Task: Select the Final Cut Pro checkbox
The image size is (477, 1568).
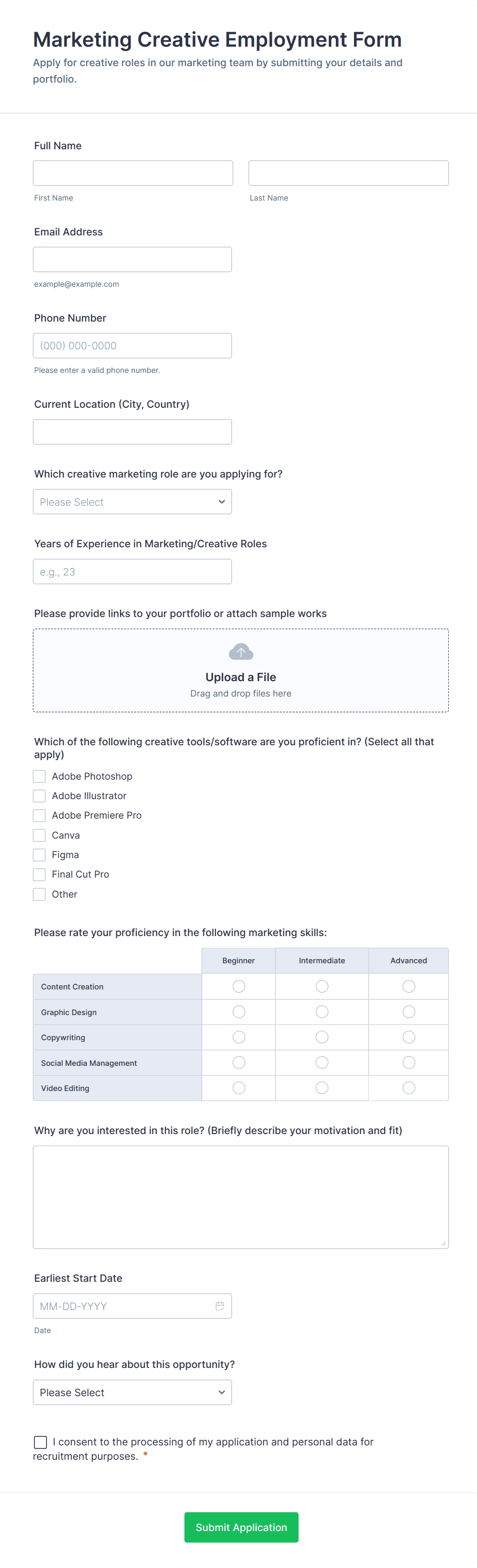Action: point(39,874)
